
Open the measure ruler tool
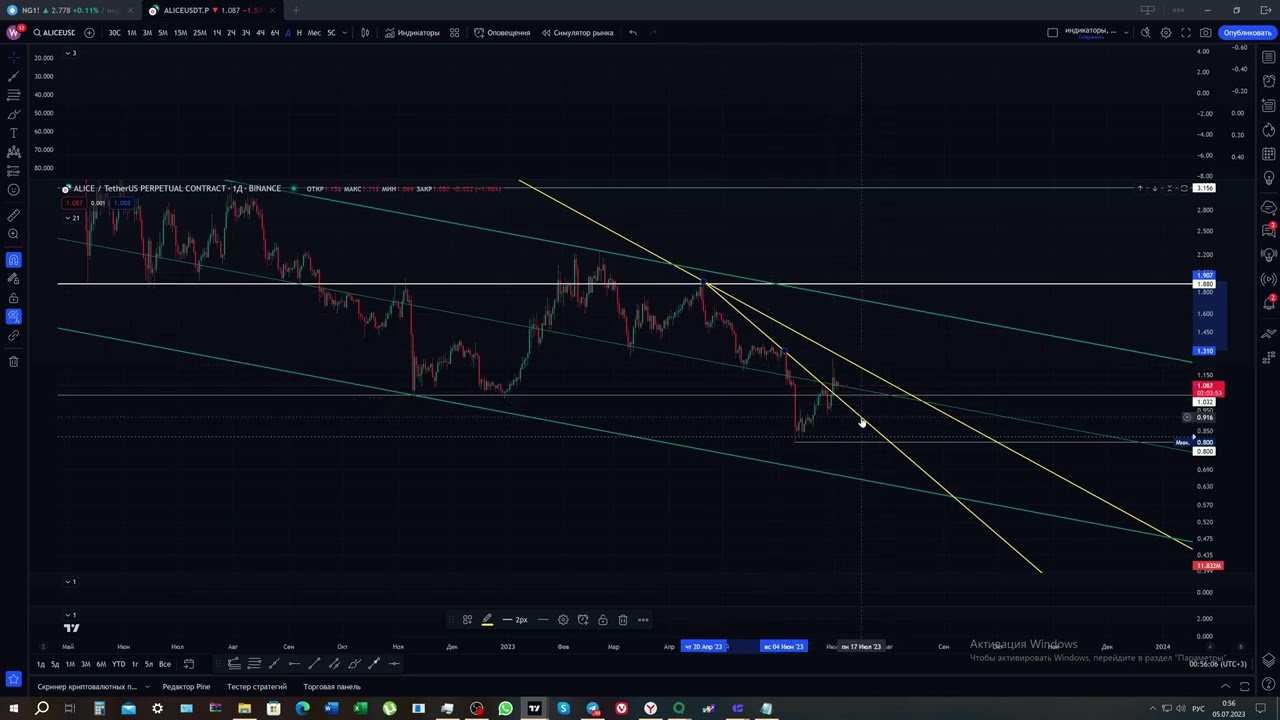click(x=14, y=215)
